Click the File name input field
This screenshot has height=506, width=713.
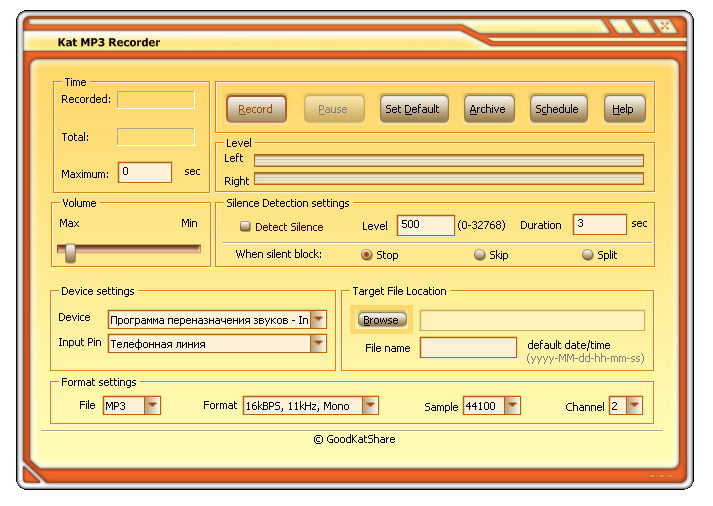468,348
